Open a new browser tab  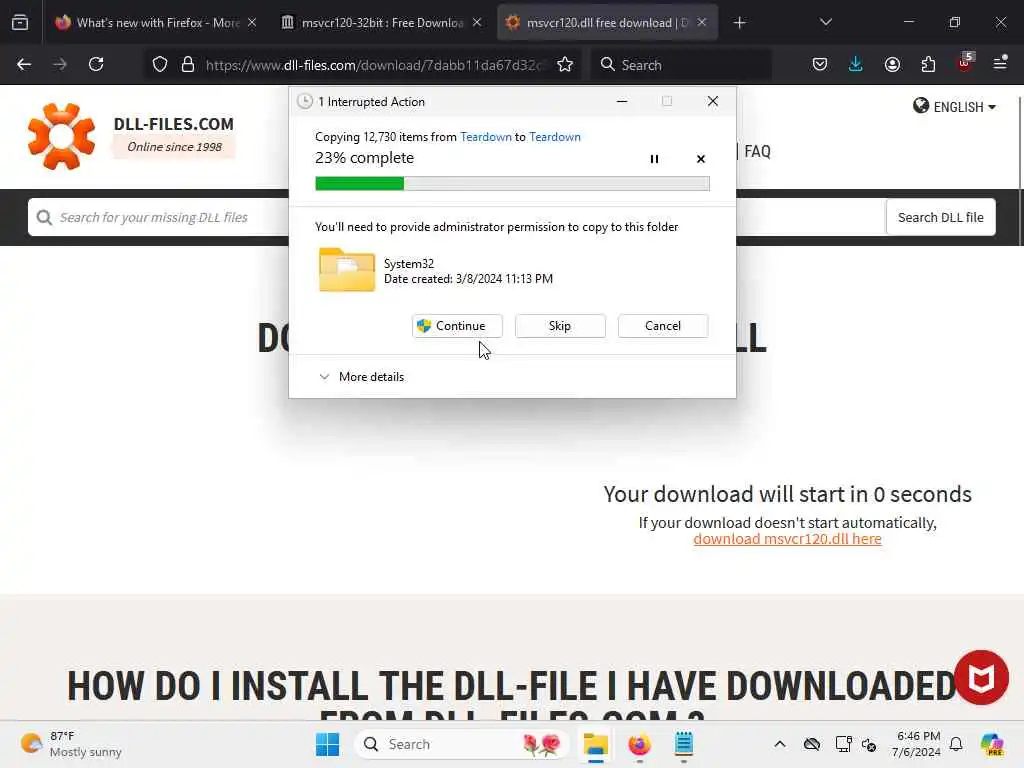(x=739, y=23)
